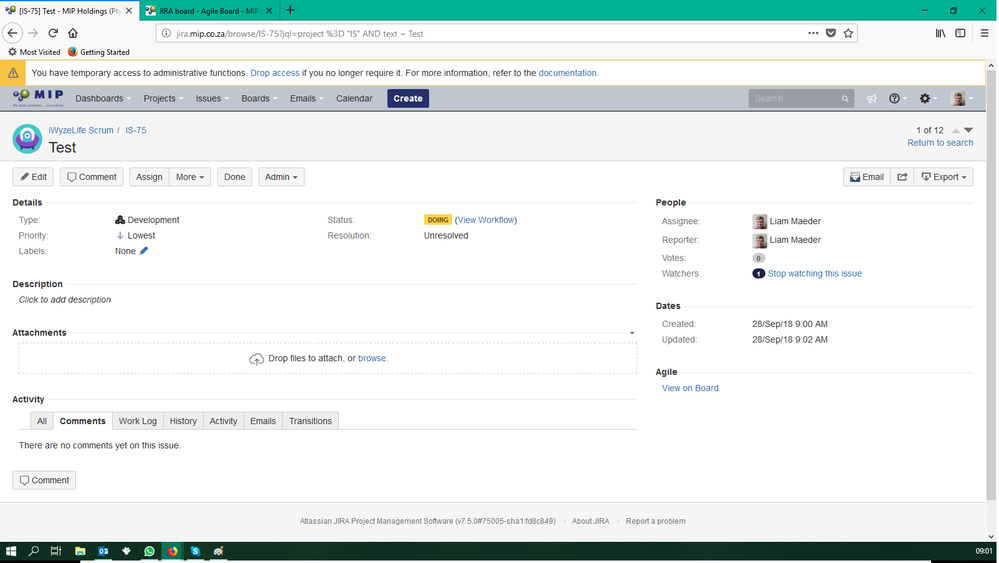Open the Windows Start menu
This screenshot has height=563, width=999.
[x=11, y=551]
